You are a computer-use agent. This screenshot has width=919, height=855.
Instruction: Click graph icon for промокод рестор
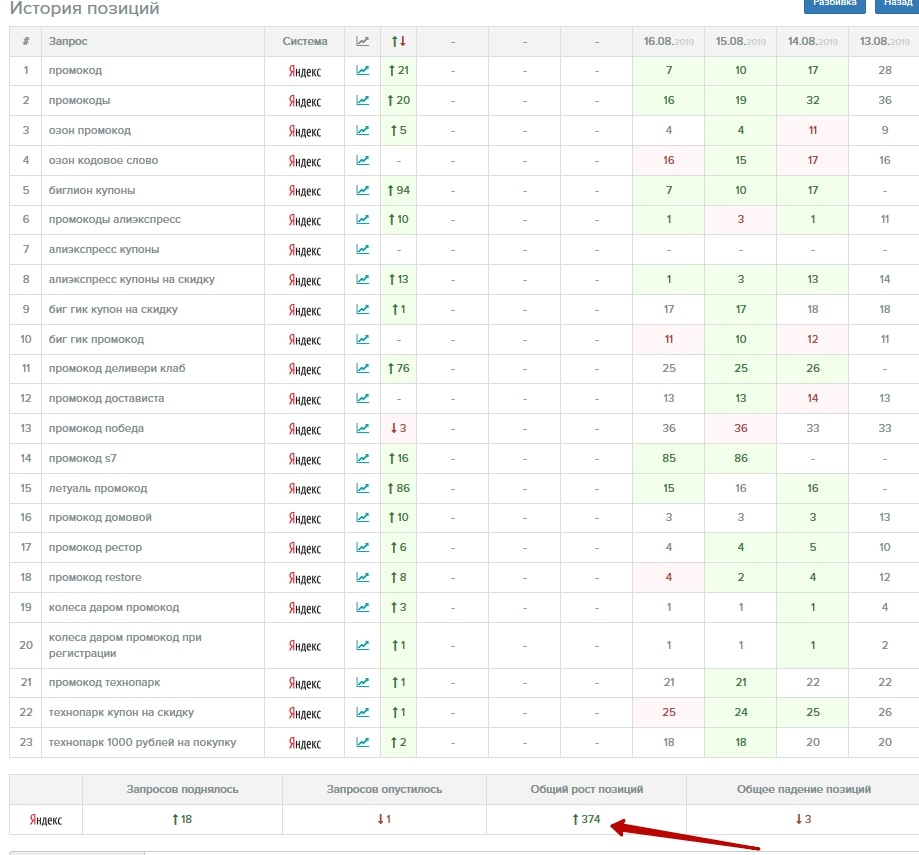tap(363, 547)
